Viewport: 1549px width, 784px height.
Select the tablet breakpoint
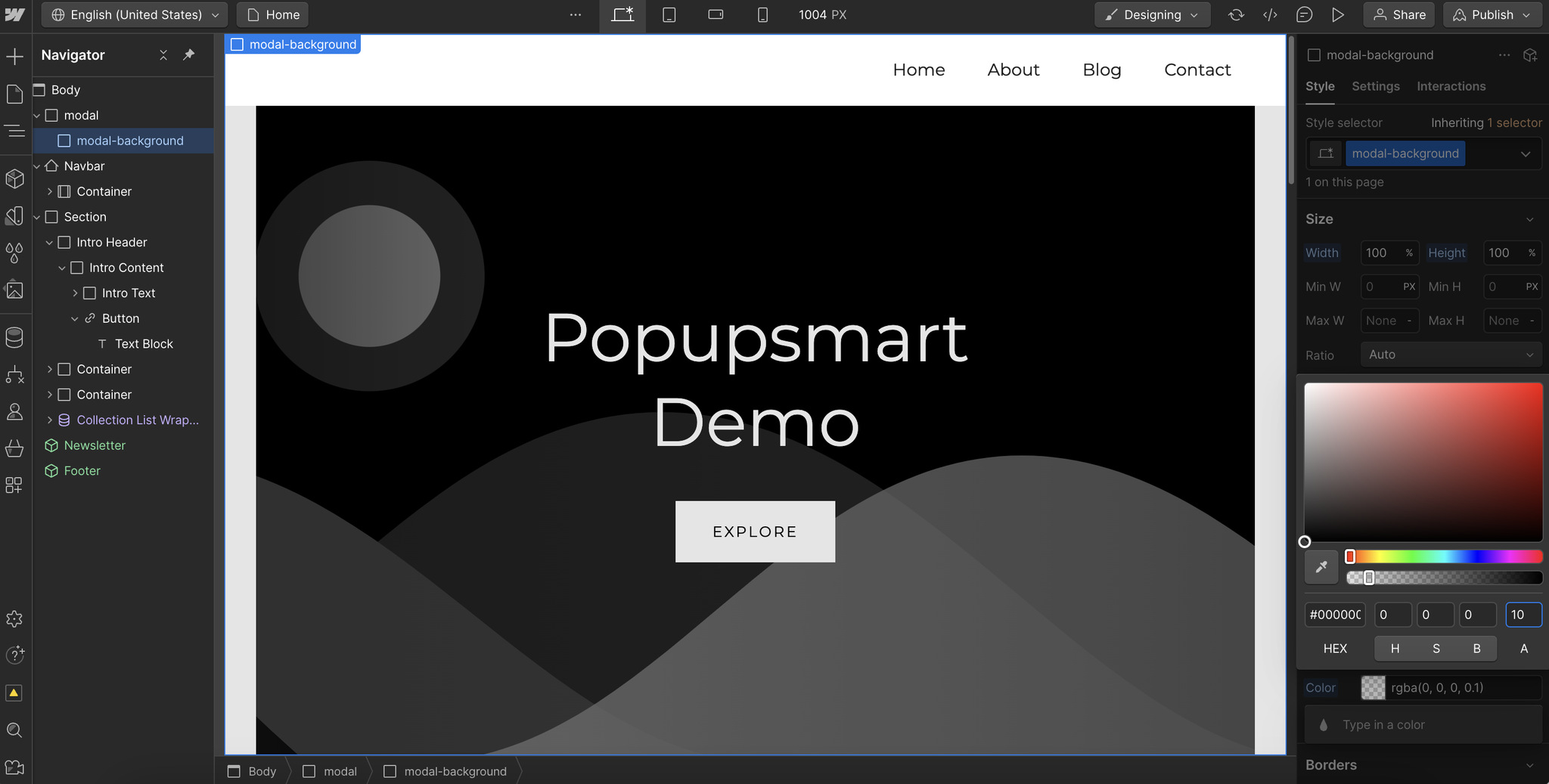(x=669, y=15)
